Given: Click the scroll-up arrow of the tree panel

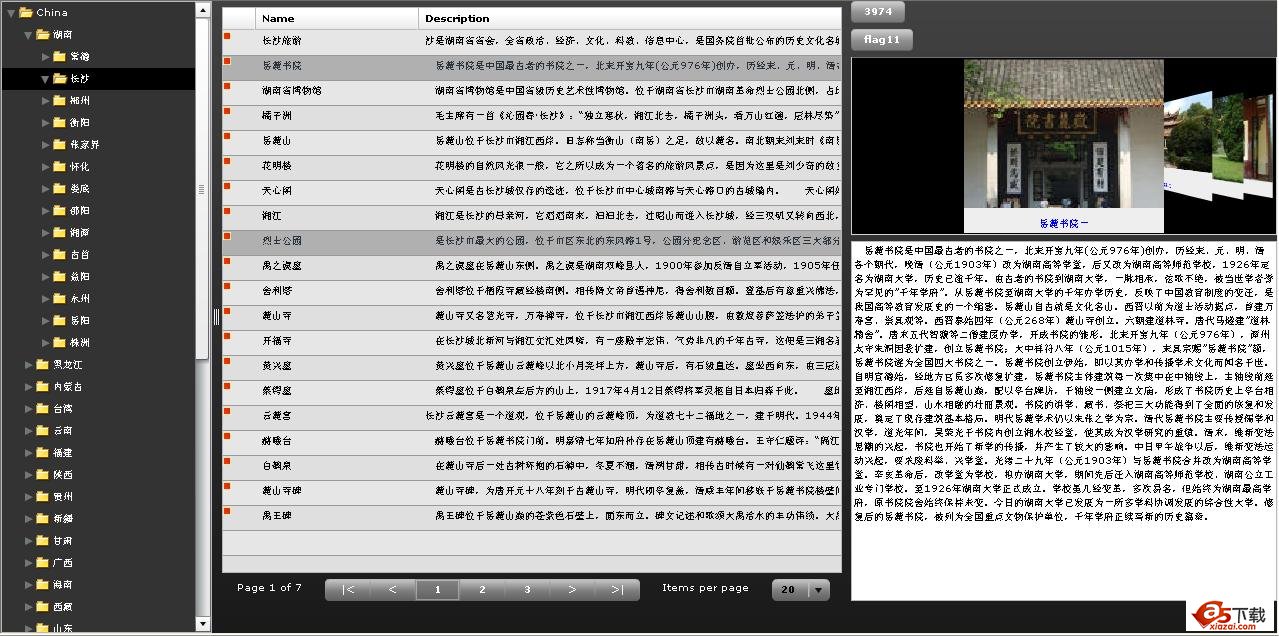Looking at the screenshot, I should pyautogui.click(x=203, y=9).
